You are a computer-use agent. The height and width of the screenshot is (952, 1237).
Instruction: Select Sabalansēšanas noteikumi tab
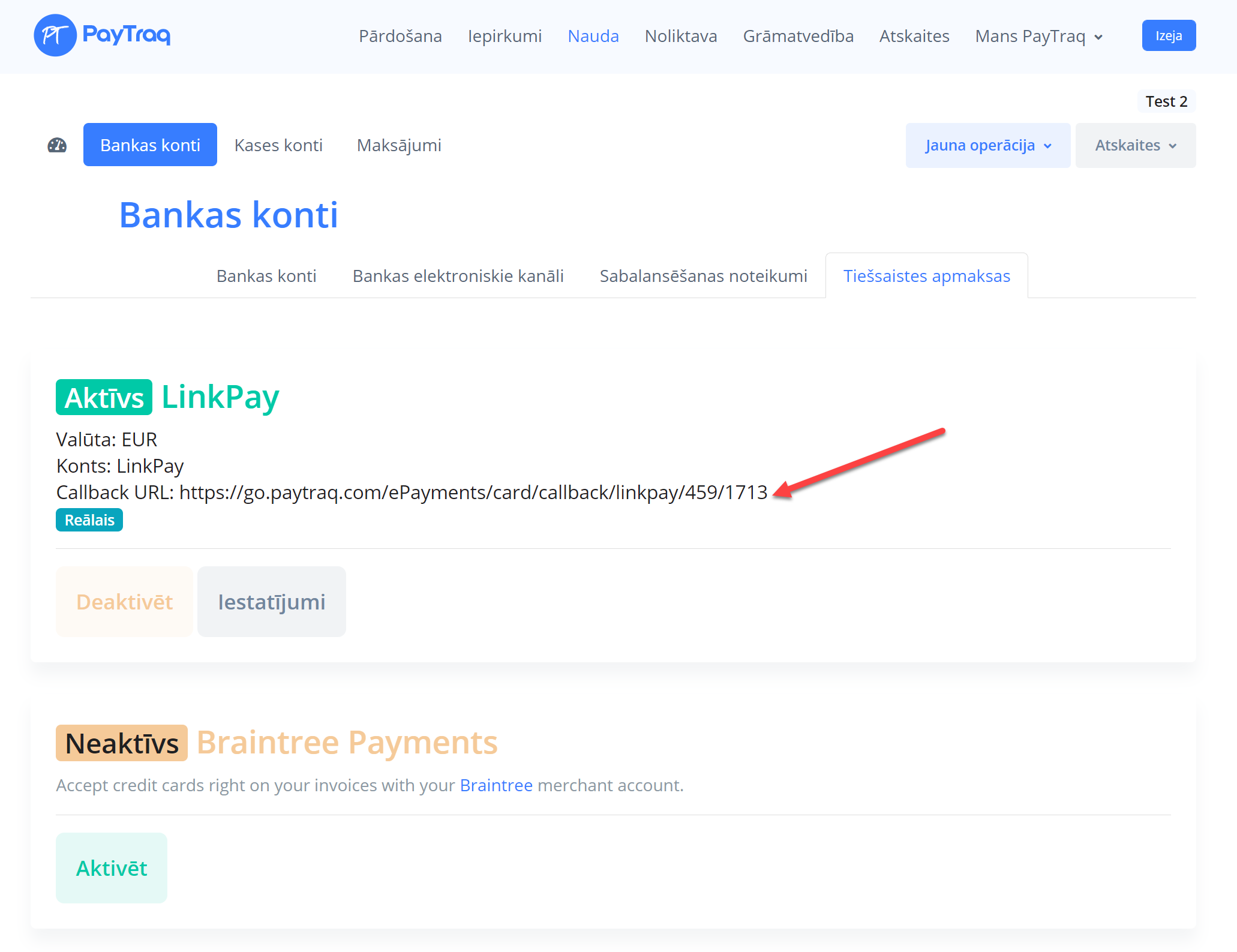(703, 276)
